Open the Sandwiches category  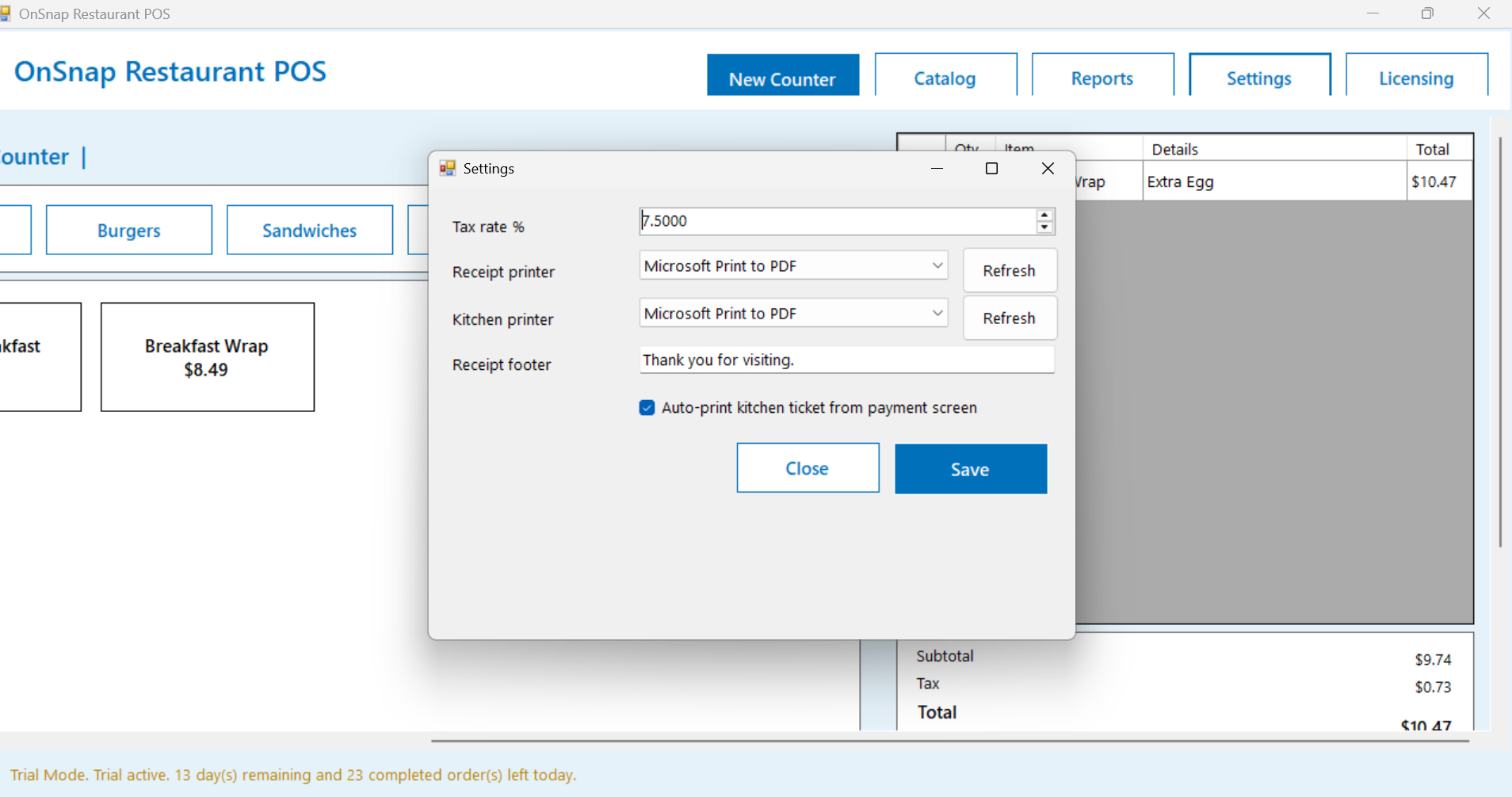point(309,230)
